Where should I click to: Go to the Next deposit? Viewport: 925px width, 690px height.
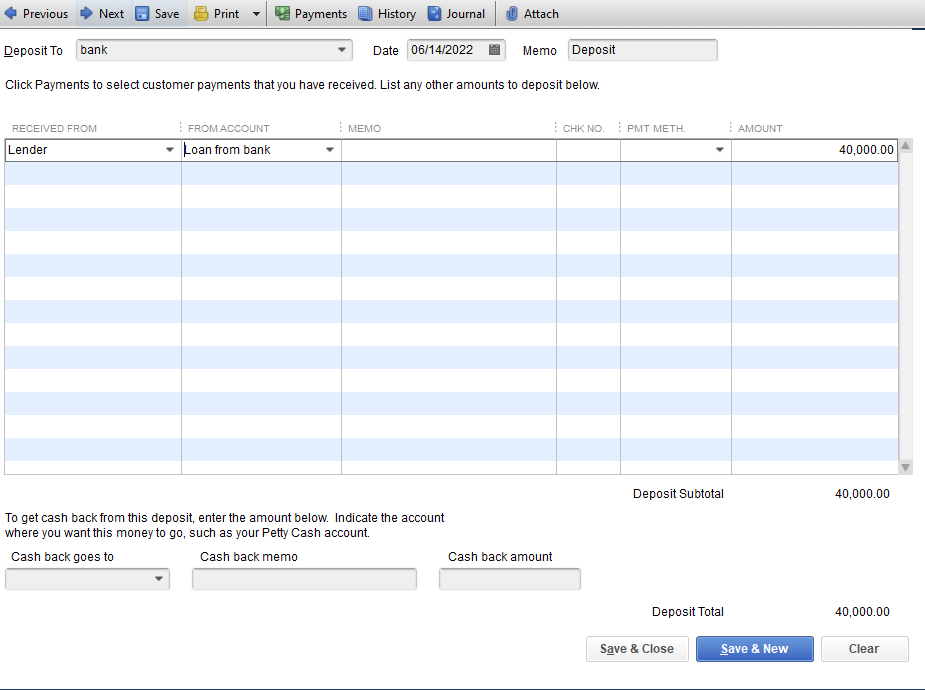[x=102, y=14]
